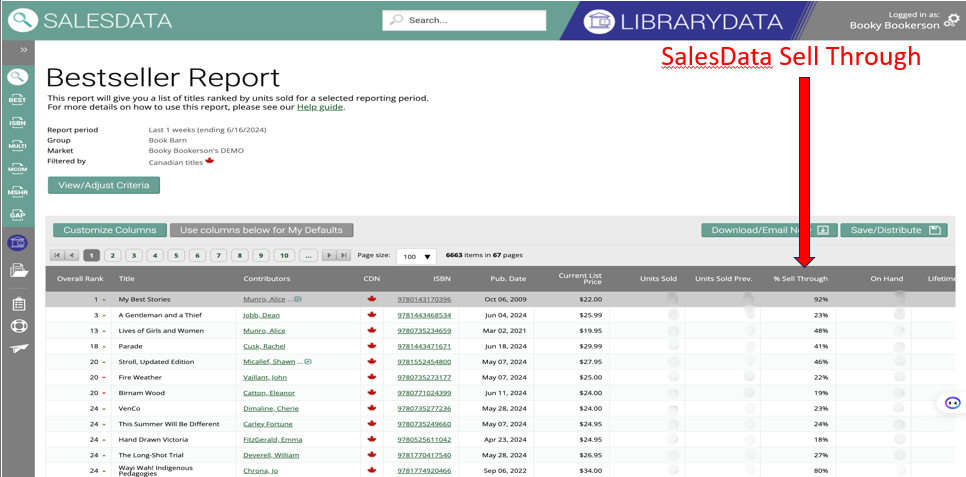The width and height of the screenshot is (966, 477).
Task: Expand the left sidebar with the double chevron
Action: click(x=23, y=50)
